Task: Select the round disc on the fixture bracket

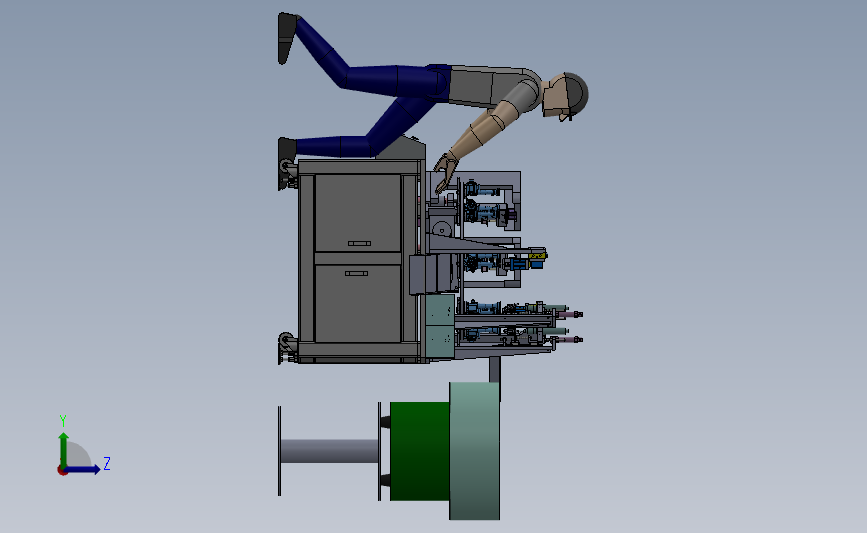Action: click(442, 228)
